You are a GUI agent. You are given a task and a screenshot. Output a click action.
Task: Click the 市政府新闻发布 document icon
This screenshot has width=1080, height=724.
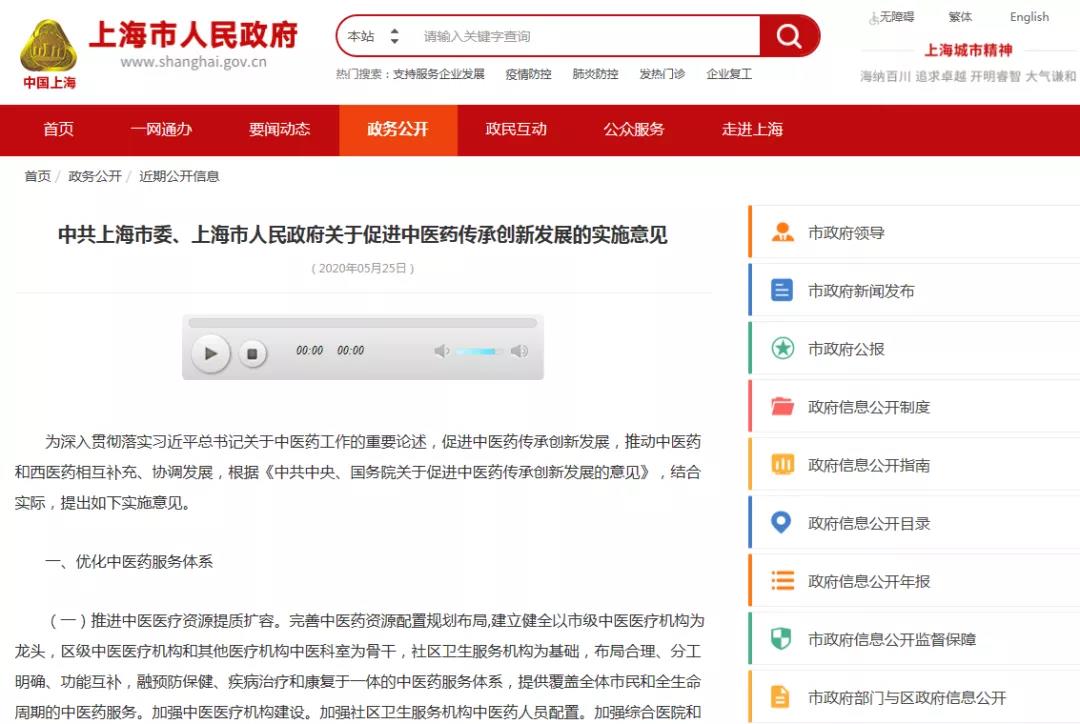pos(782,291)
